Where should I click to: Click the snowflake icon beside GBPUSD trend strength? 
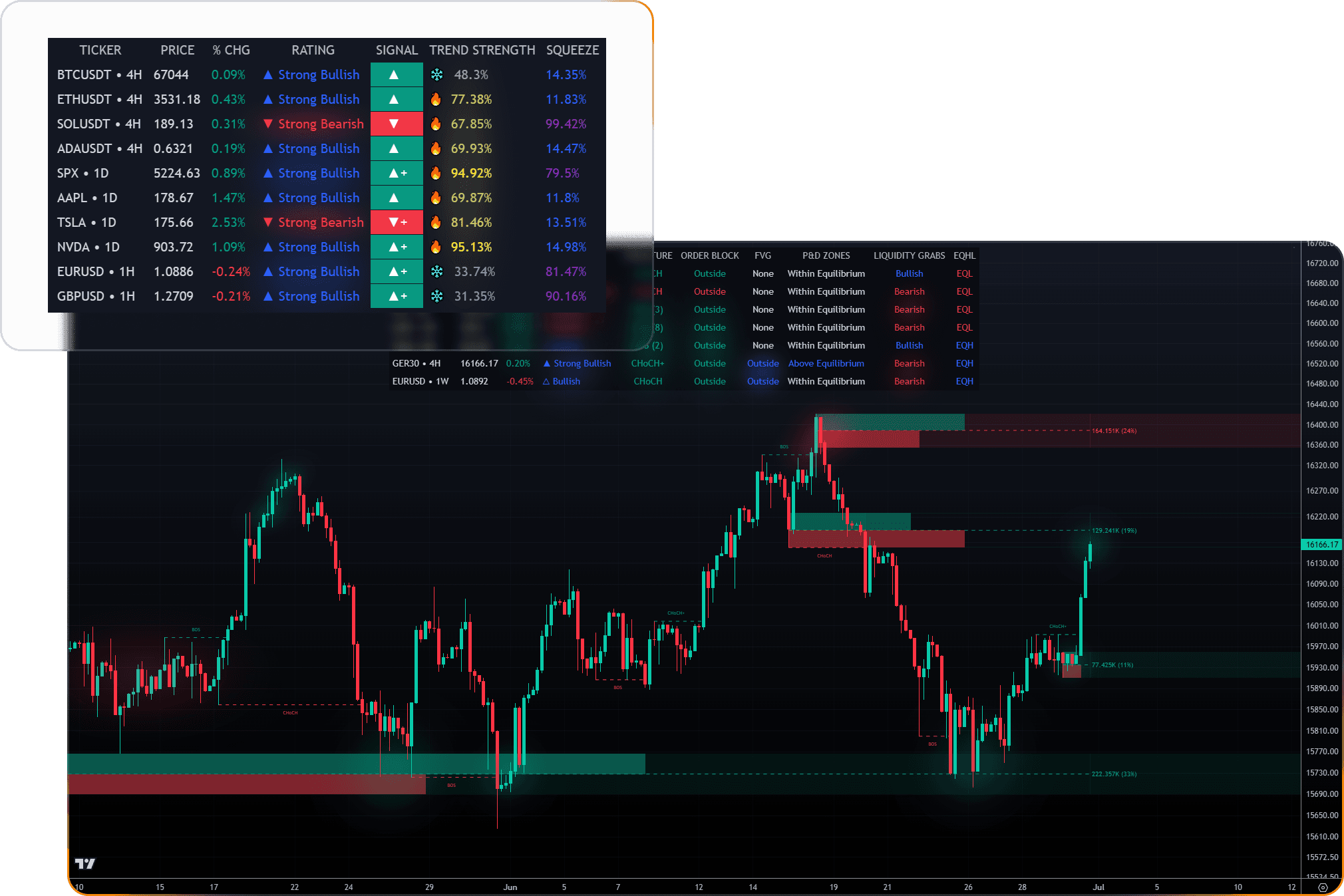[x=437, y=296]
